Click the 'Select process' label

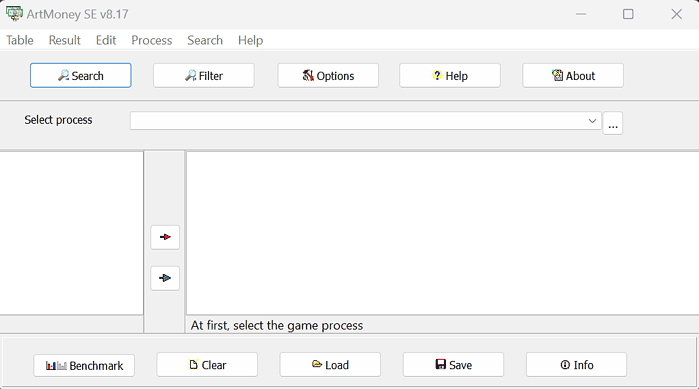(x=58, y=120)
